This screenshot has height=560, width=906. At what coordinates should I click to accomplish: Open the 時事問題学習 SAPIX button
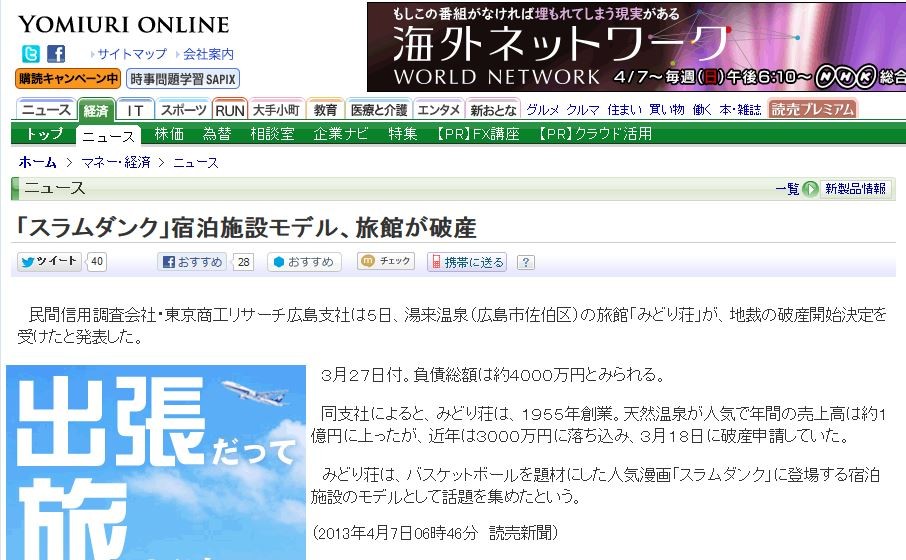point(183,79)
